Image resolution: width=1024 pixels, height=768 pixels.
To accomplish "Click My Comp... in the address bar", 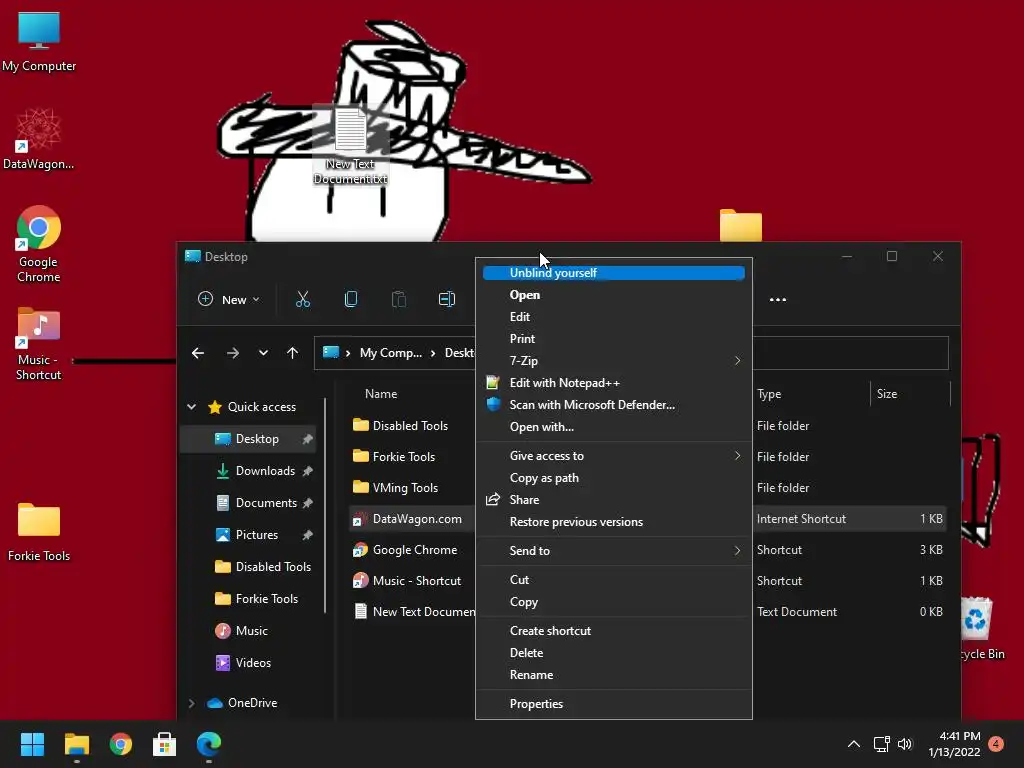I will coord(391,353).
